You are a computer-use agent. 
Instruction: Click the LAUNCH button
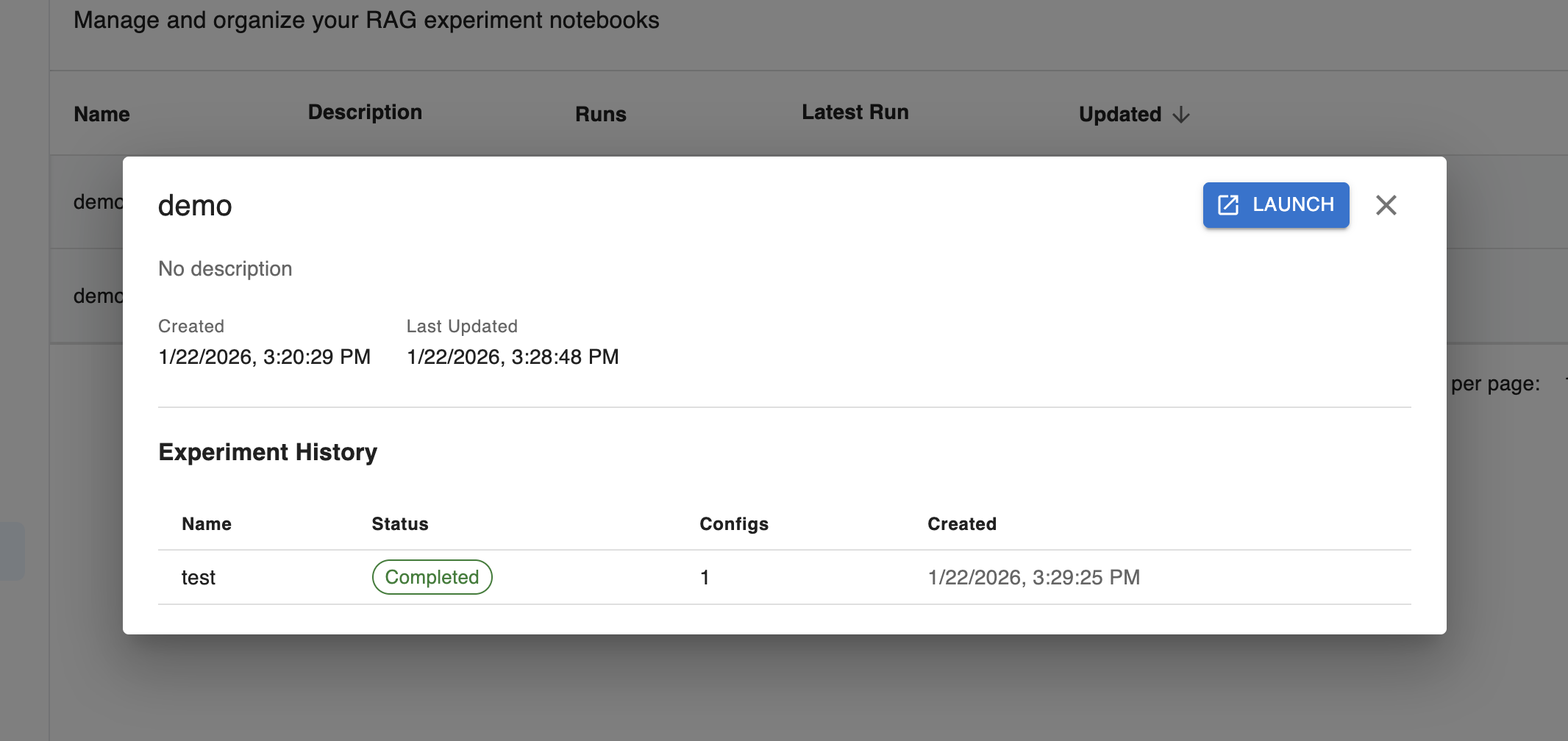coord(1275,205)
